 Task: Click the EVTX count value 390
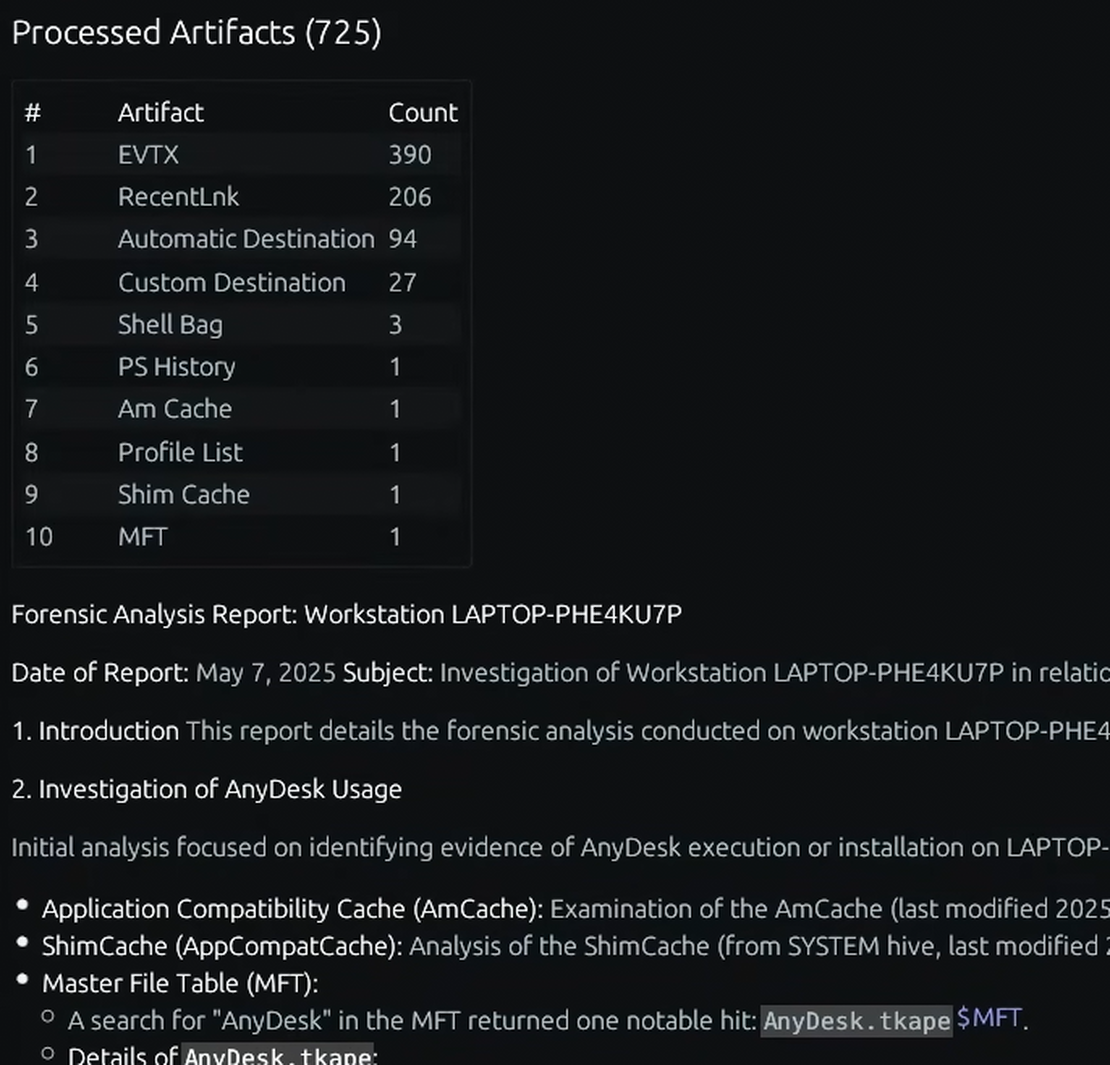coord(410,154)
